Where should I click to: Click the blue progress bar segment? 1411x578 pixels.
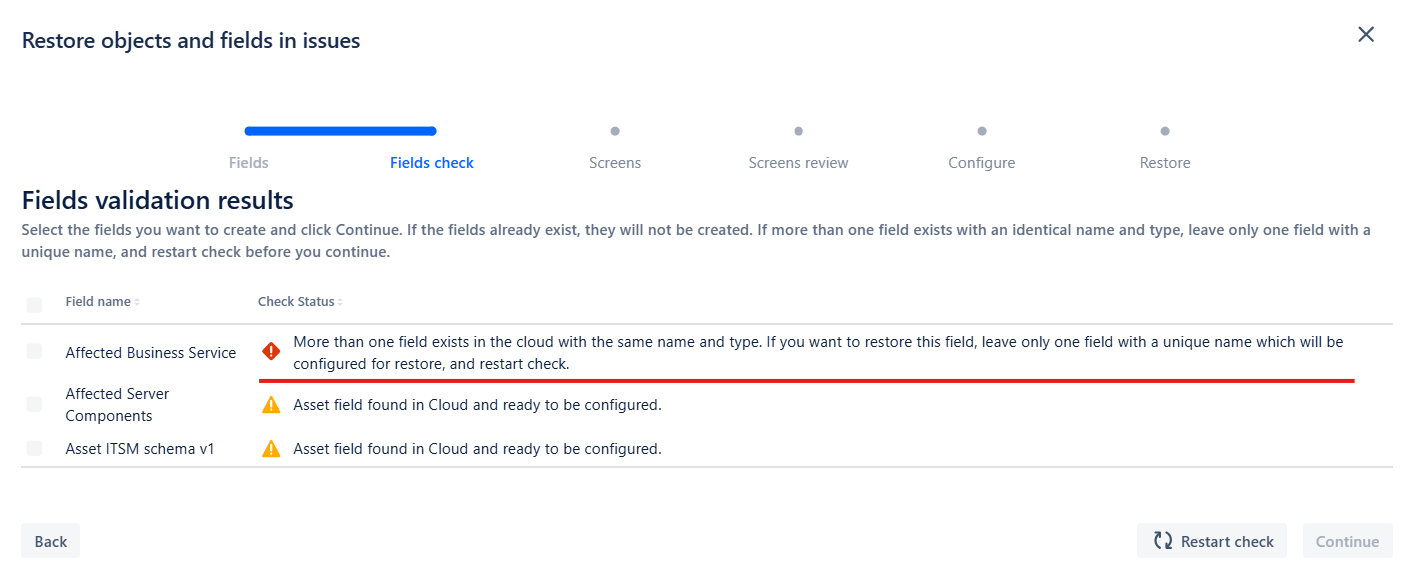point(340,131)
